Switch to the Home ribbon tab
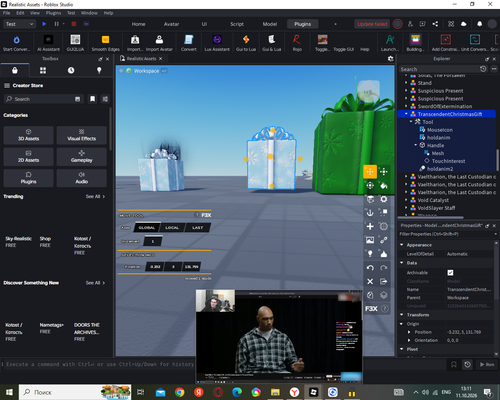Viewport: 500px width, 400px height. 138,24
